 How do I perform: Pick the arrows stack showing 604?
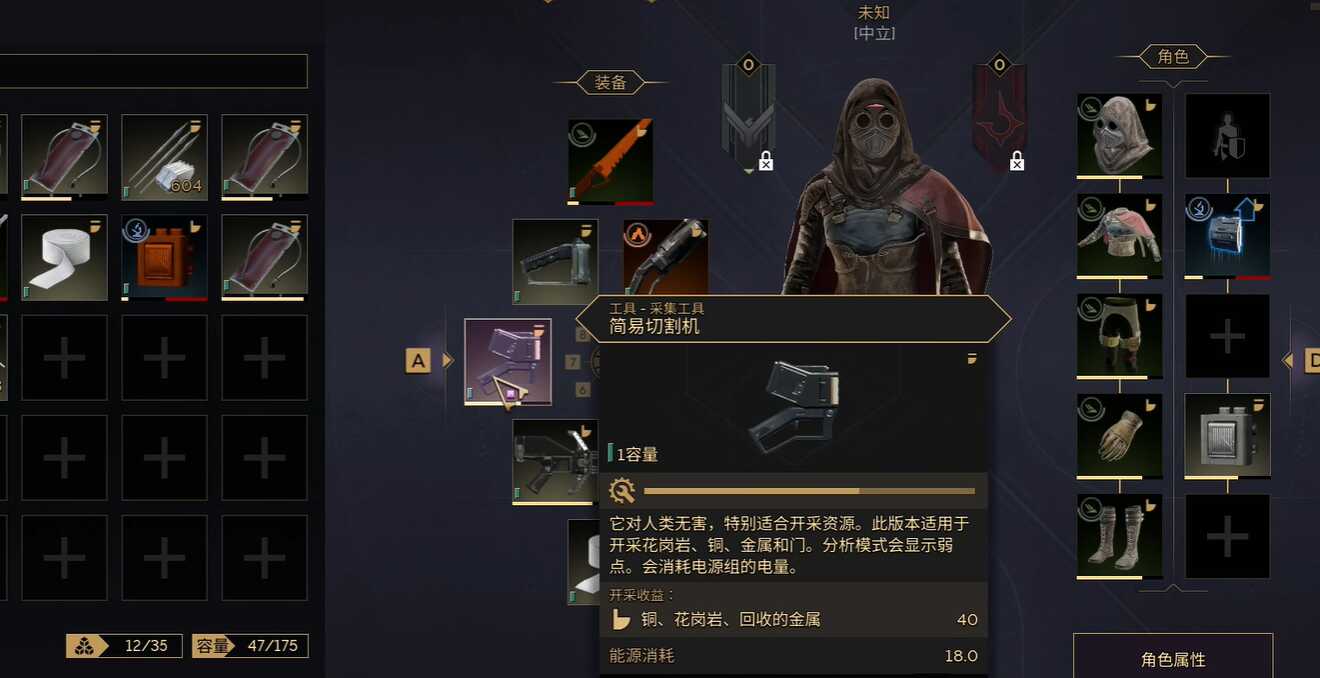point(164,158)
